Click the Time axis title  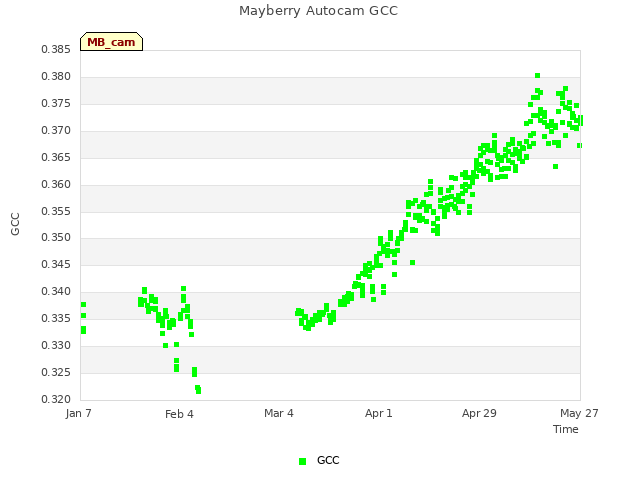(566, 429)
